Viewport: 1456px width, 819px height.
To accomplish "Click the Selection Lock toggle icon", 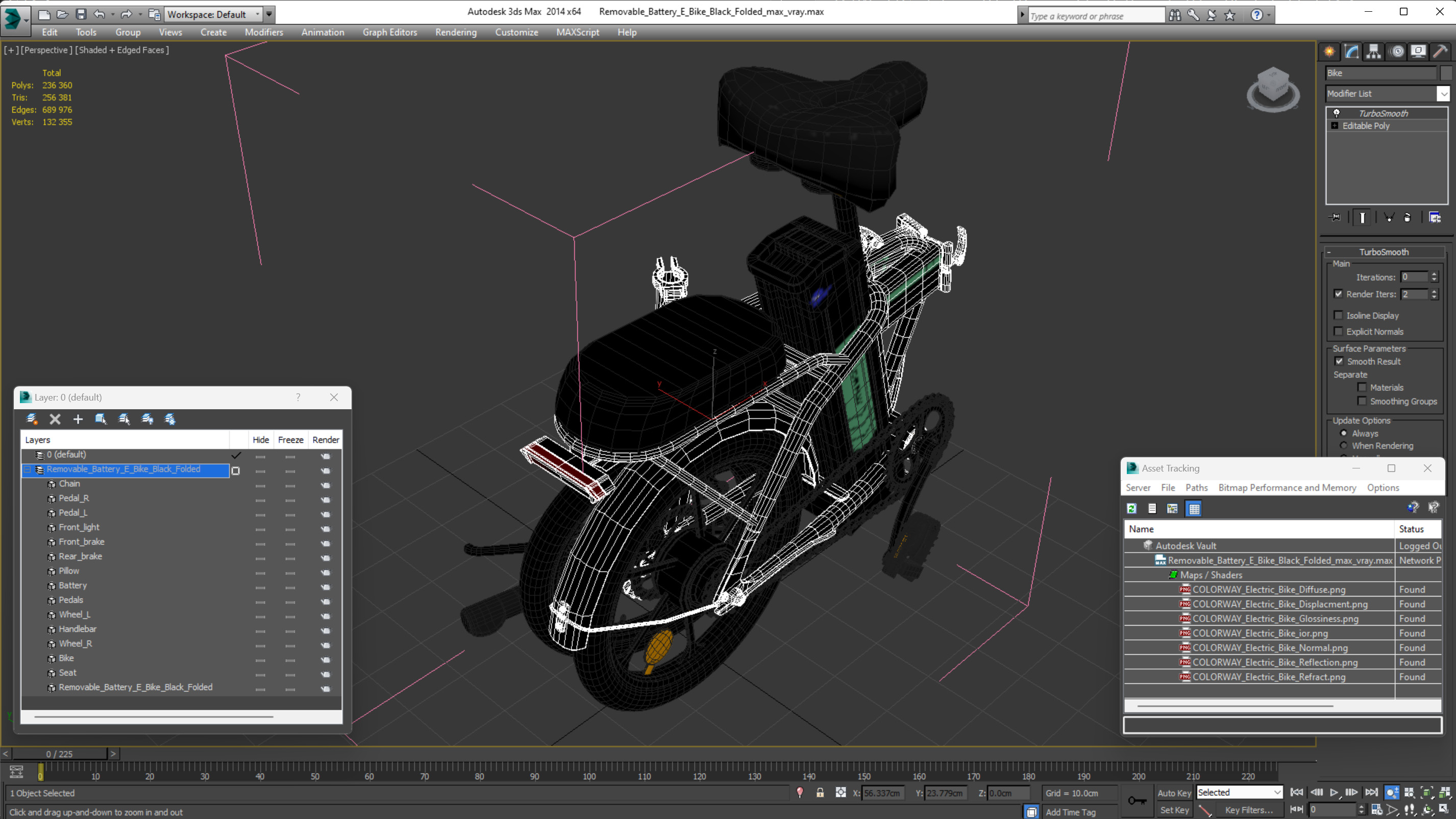I will 820,792.
